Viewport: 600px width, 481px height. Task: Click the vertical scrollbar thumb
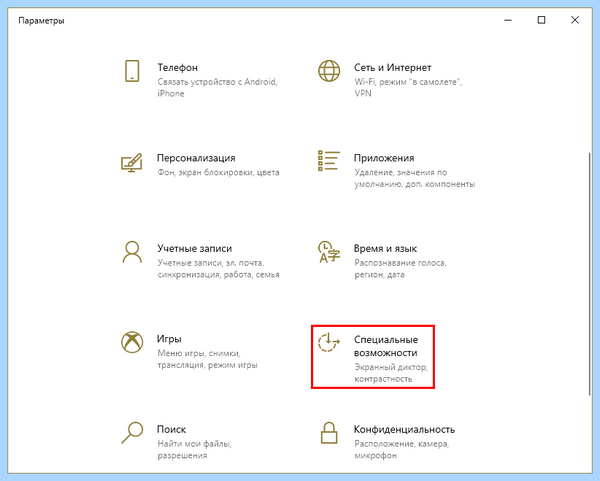[x=589, y=274]
